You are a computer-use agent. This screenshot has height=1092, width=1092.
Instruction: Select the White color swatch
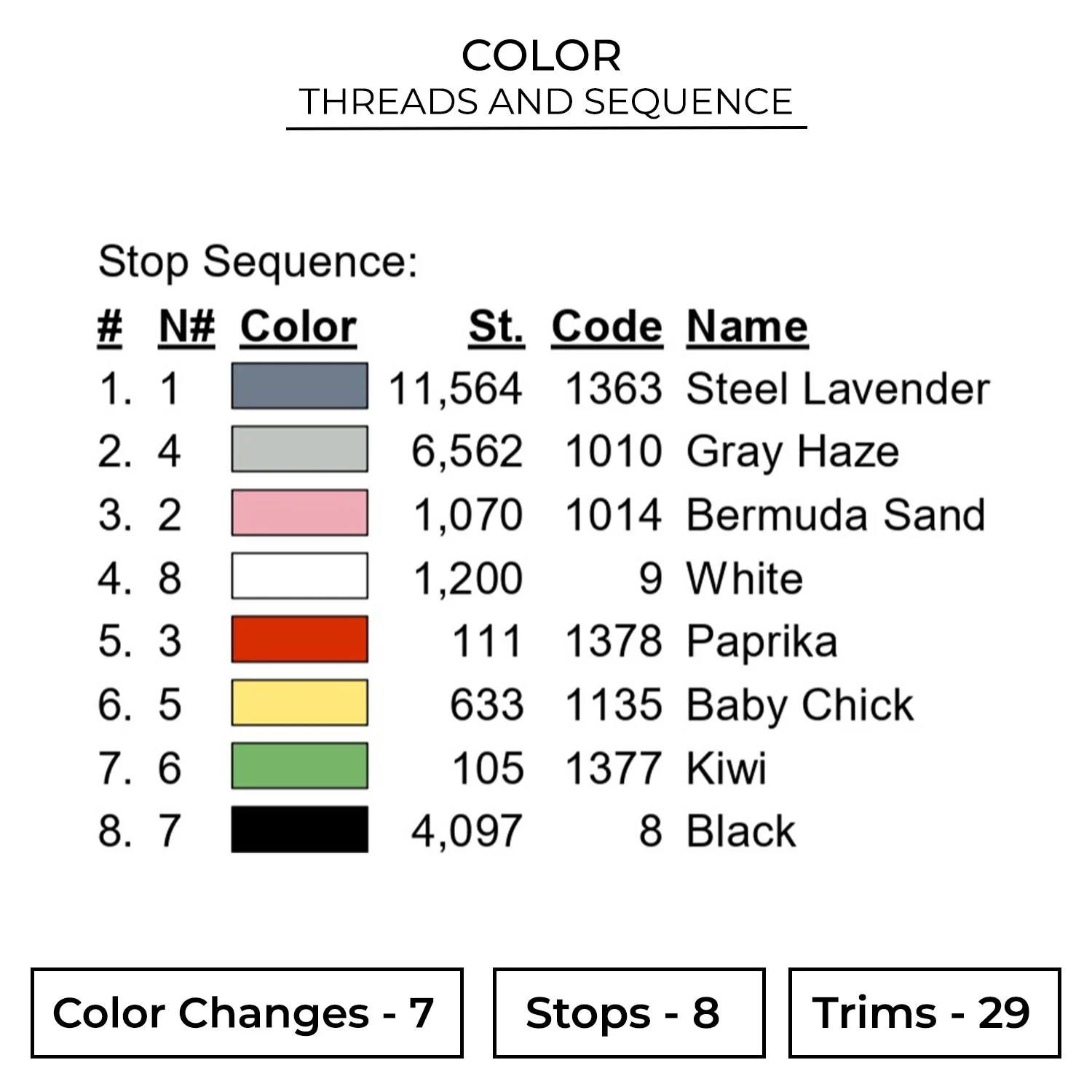[x=299, y=577]
